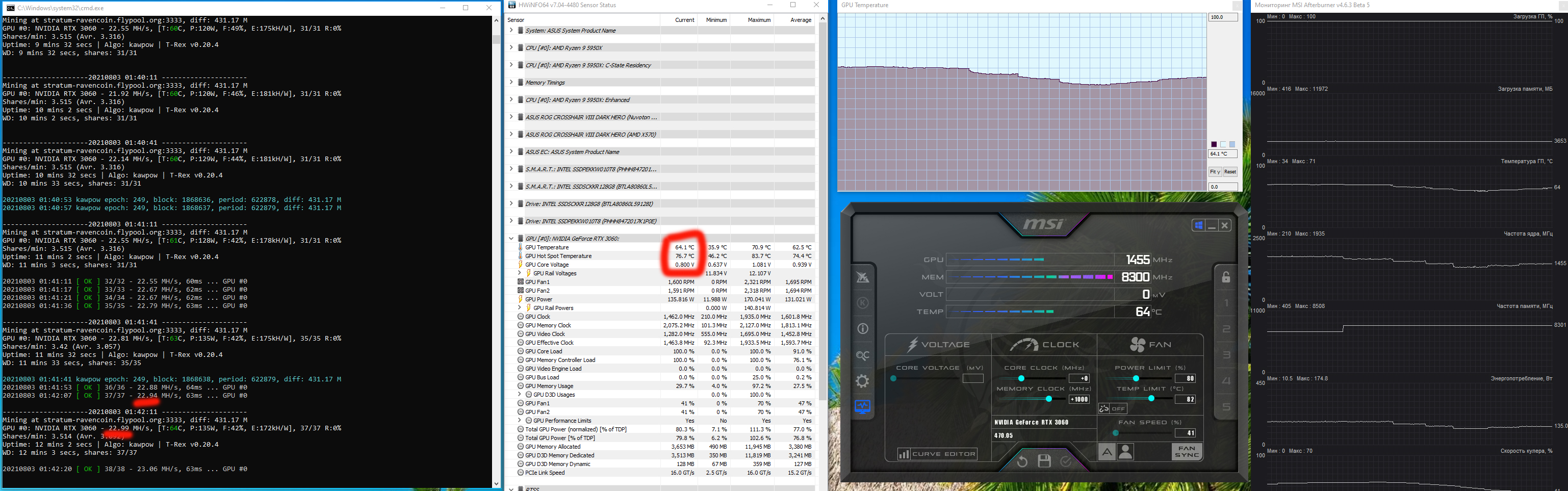
Task: Open the Curve Editor
Action: click(x=937, y=454)
